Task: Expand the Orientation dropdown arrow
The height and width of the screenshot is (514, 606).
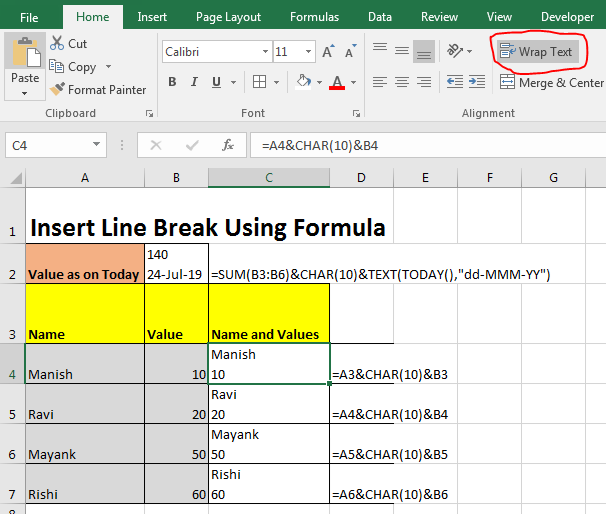Action: (x=470, y=51)
